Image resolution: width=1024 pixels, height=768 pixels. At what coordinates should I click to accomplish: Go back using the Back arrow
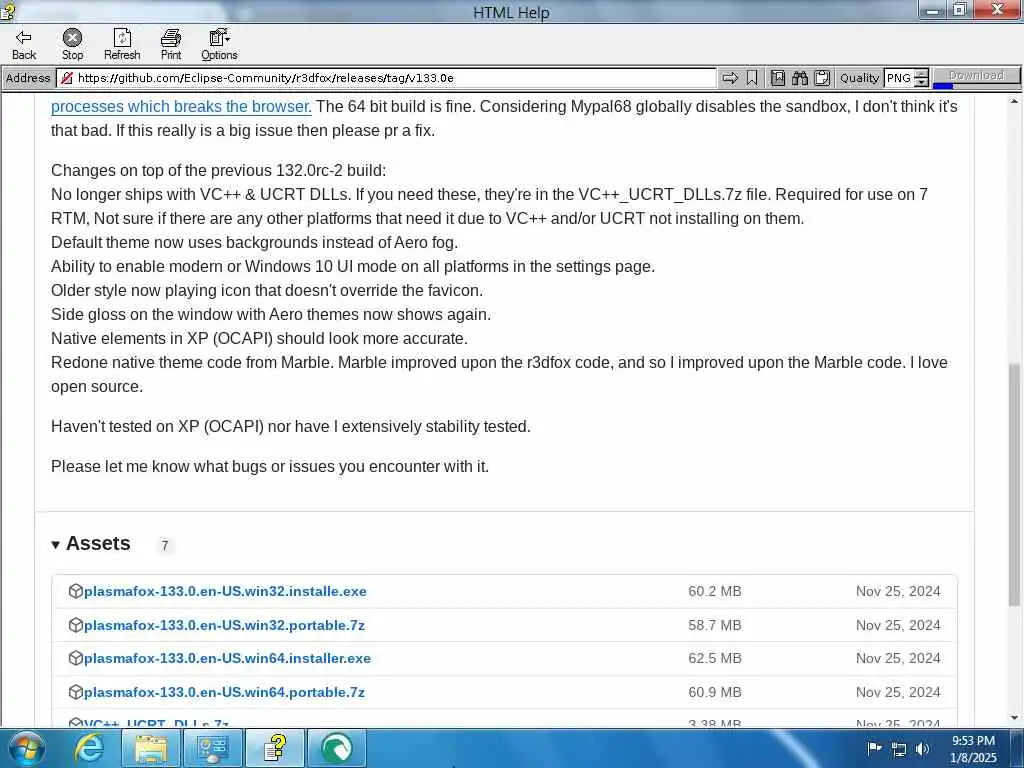[24, 44]
